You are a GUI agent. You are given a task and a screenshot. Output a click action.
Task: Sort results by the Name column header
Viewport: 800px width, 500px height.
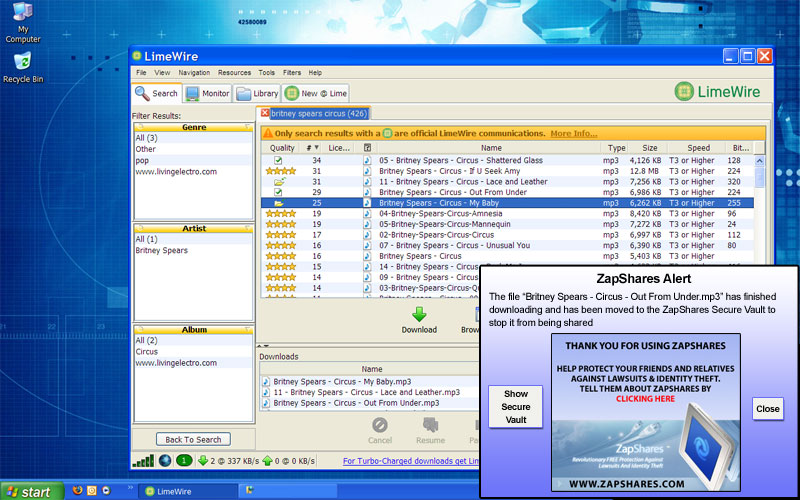[491, 148]
